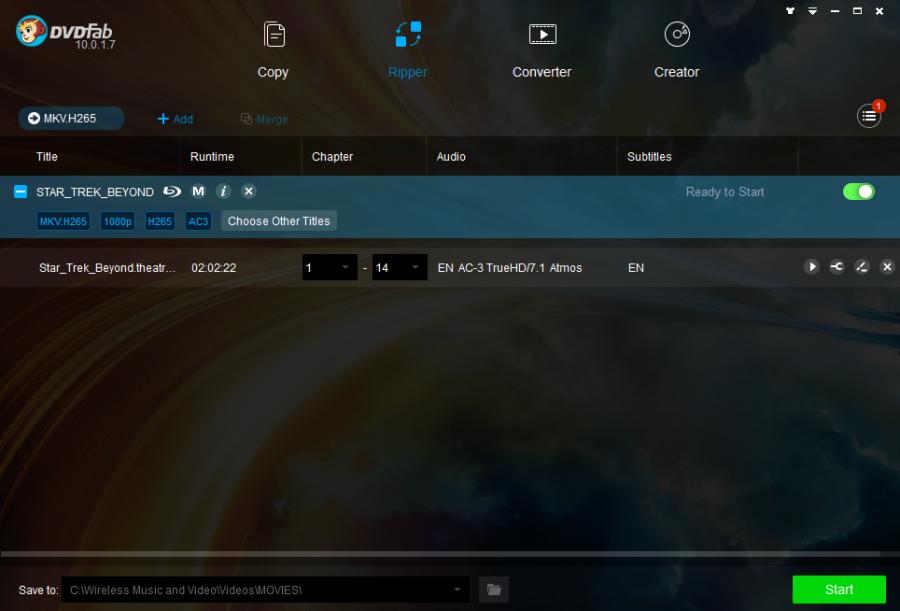900x611 pixels.
Task: Click the Blu-ray disc icon
Action: [x=172, y=191]
